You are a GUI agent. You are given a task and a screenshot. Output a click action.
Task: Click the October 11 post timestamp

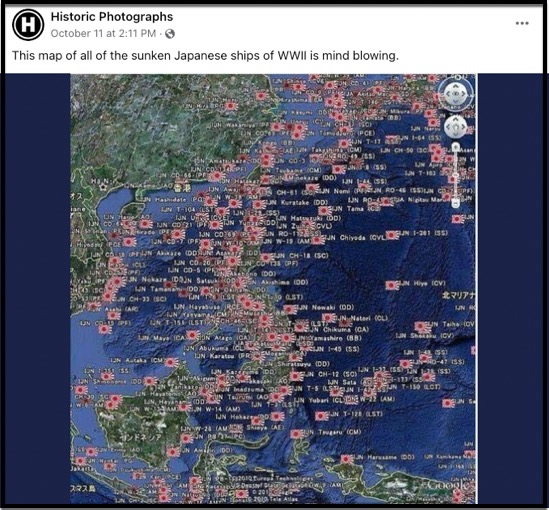pyautogui.click(x=103, y=33)
